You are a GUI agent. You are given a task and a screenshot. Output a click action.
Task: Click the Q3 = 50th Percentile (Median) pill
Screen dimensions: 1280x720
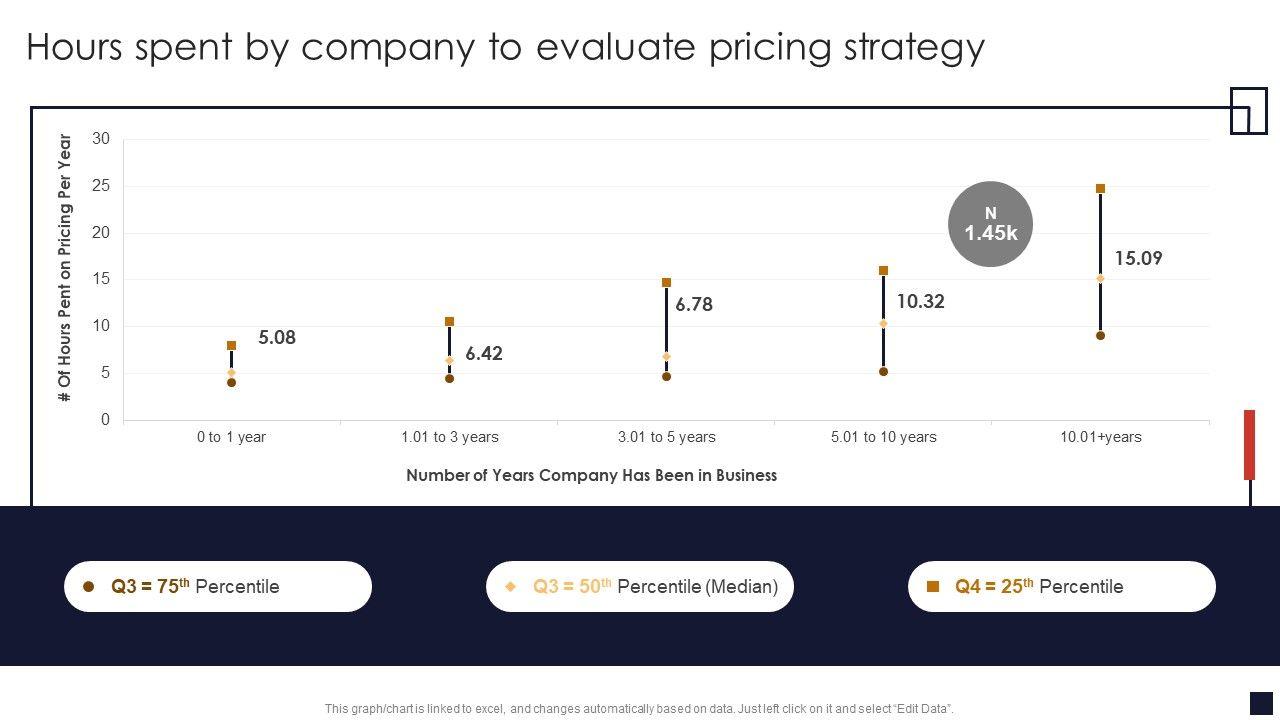pos(640,587)
